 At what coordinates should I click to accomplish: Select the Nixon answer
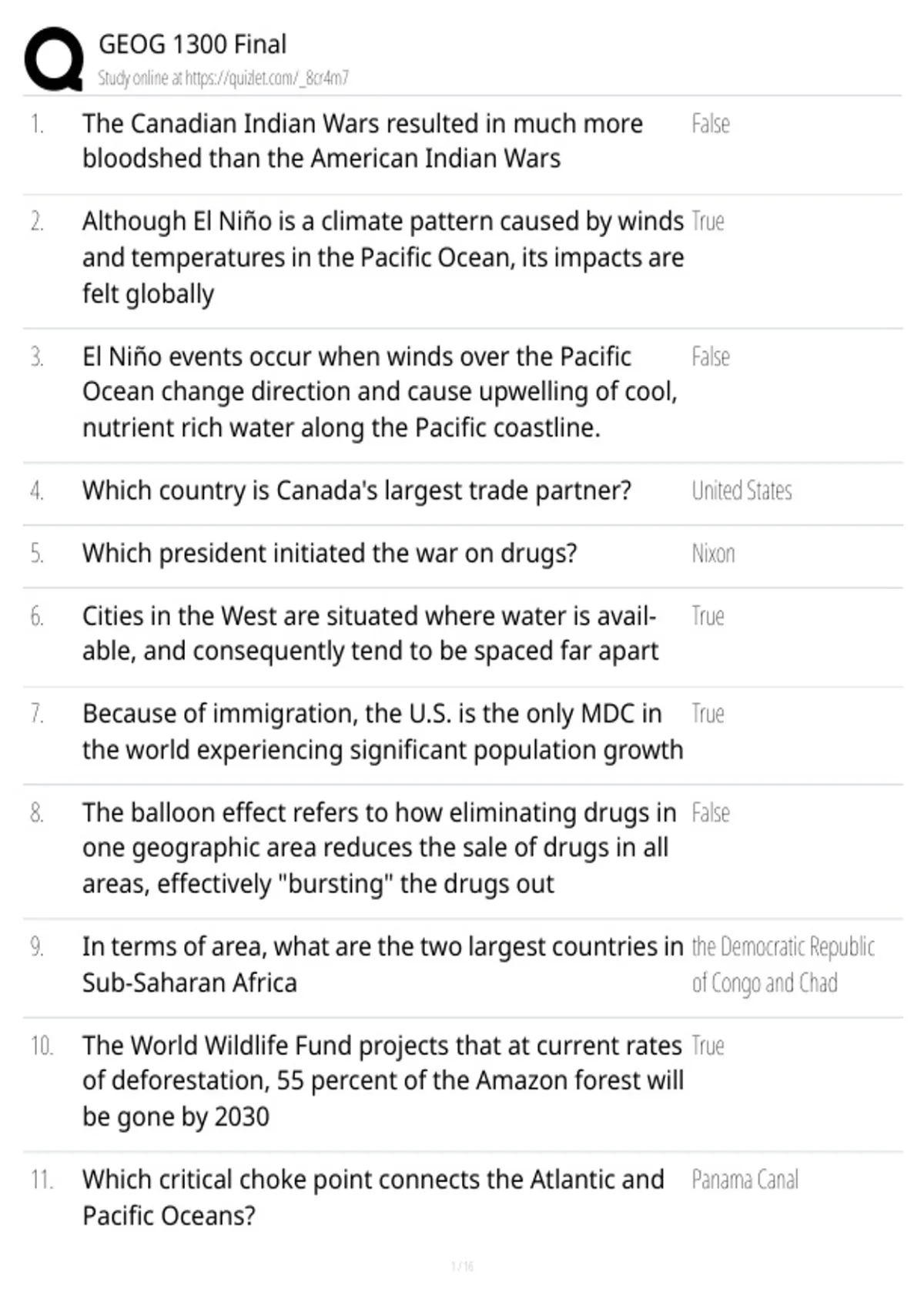[x=713, y=554]
